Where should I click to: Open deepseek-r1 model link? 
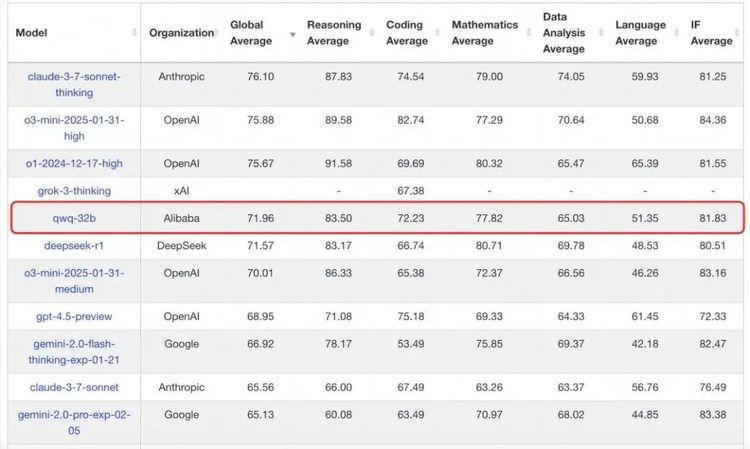point(74,245)
